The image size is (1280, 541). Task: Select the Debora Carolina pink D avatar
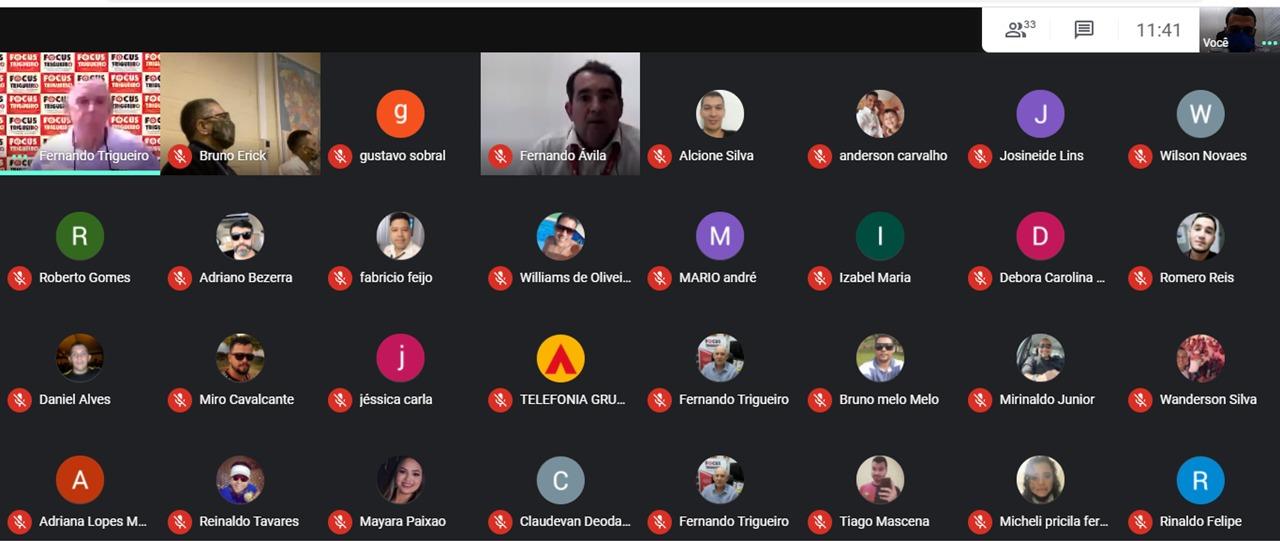click(x=1040, y=236)
